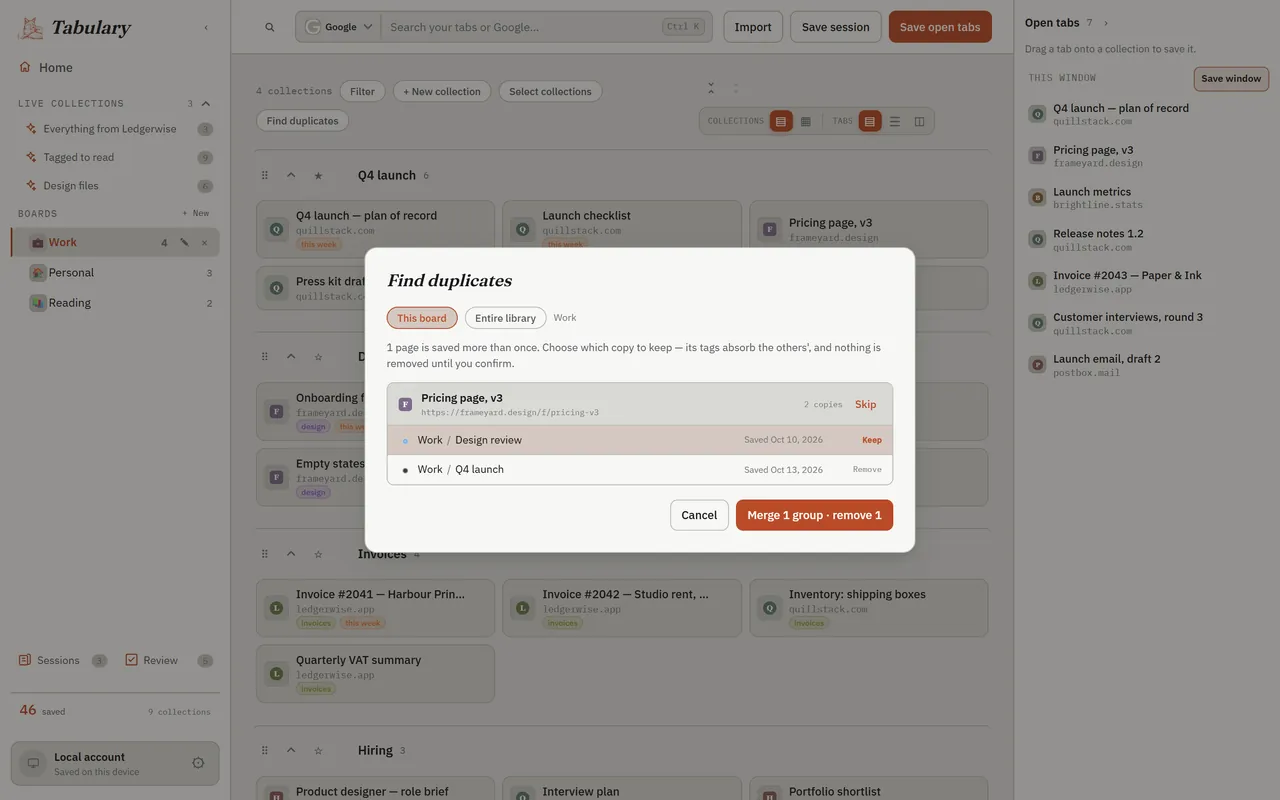Viewport: 1280px width, 800px height.
Task: Select collections list view toggle
Action: click(x=780, y=121)
